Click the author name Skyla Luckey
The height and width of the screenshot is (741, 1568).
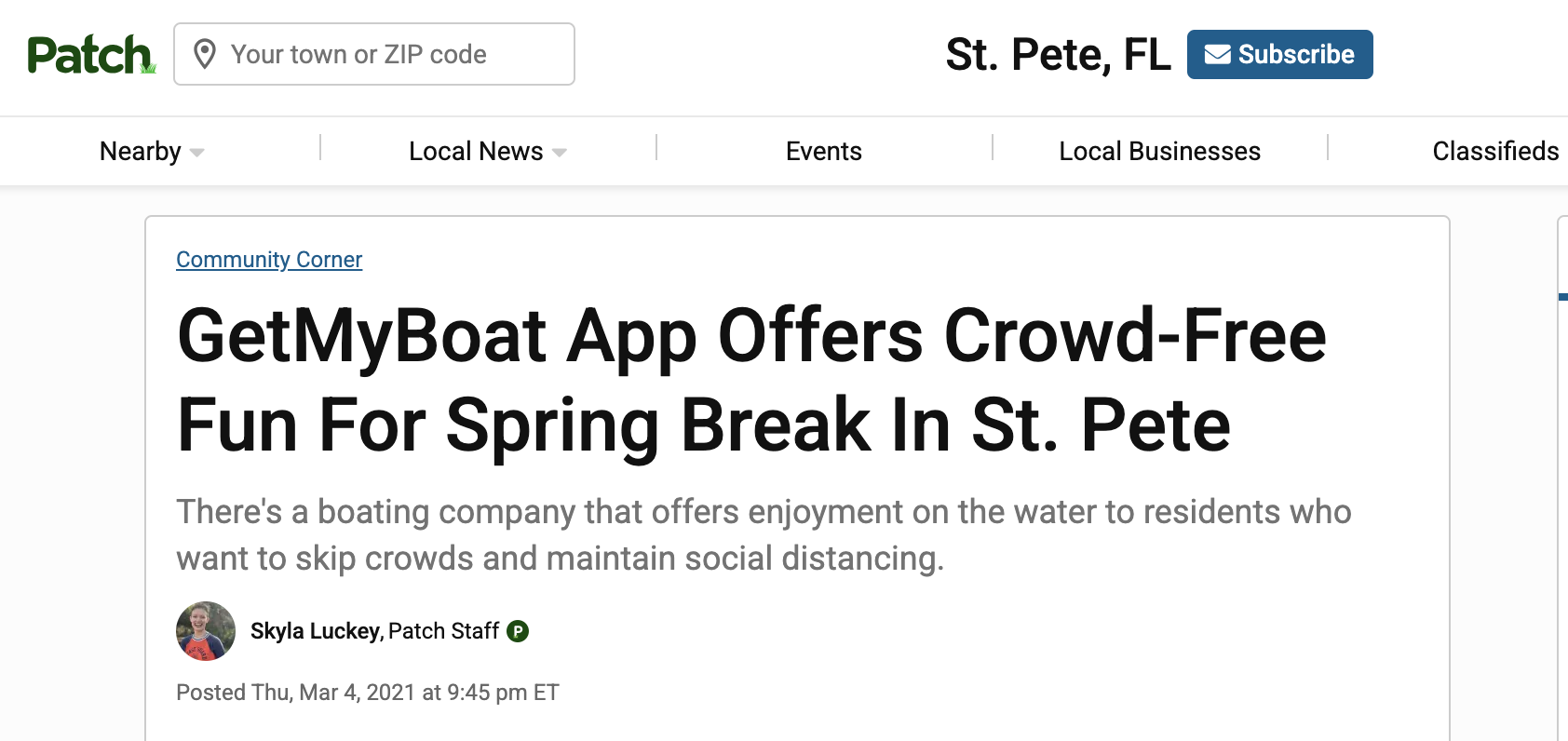(x=316, y=631)
